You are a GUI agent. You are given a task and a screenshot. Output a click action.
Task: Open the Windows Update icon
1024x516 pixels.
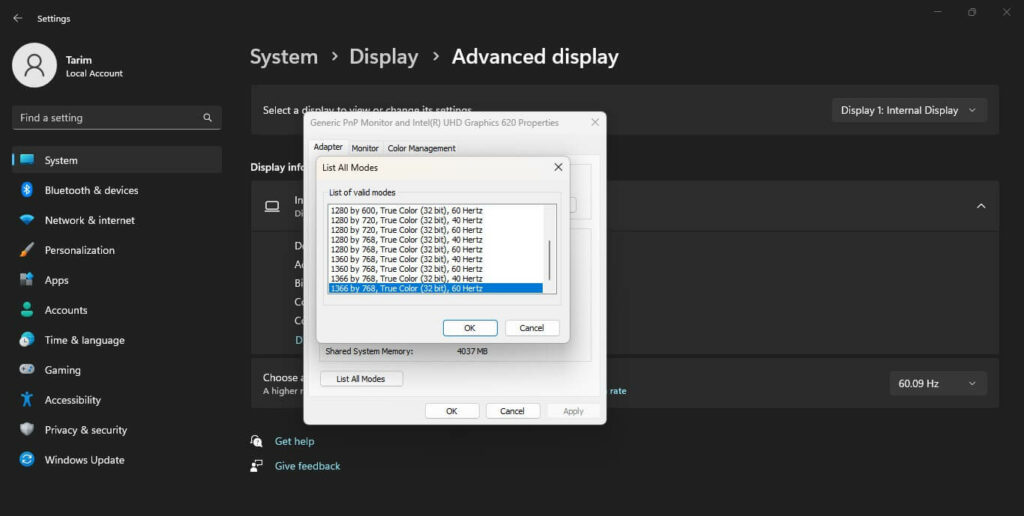pyautogui.click(x=27, y=459)
